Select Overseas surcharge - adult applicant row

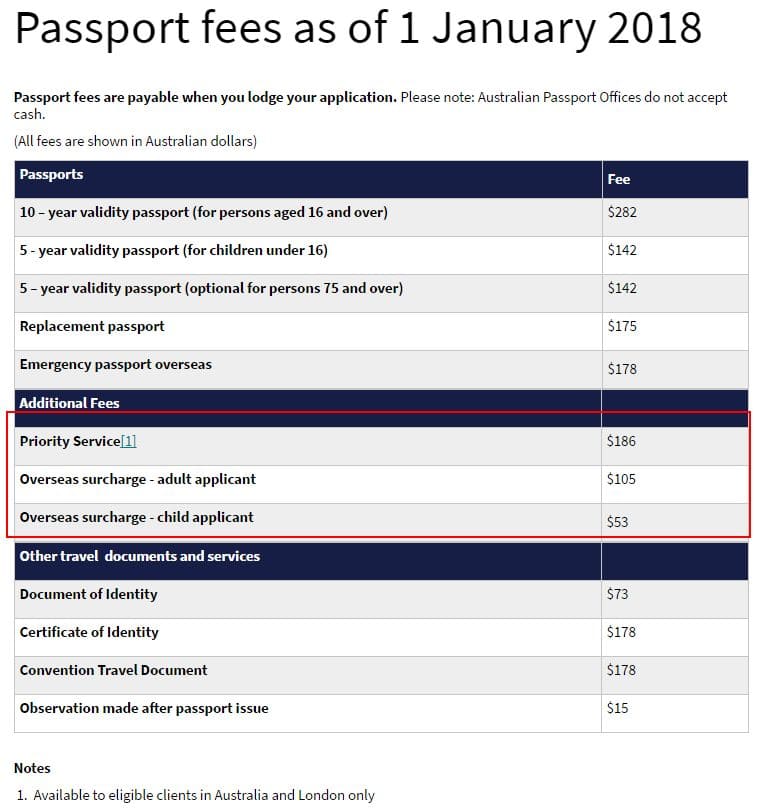tap(381, 485)
